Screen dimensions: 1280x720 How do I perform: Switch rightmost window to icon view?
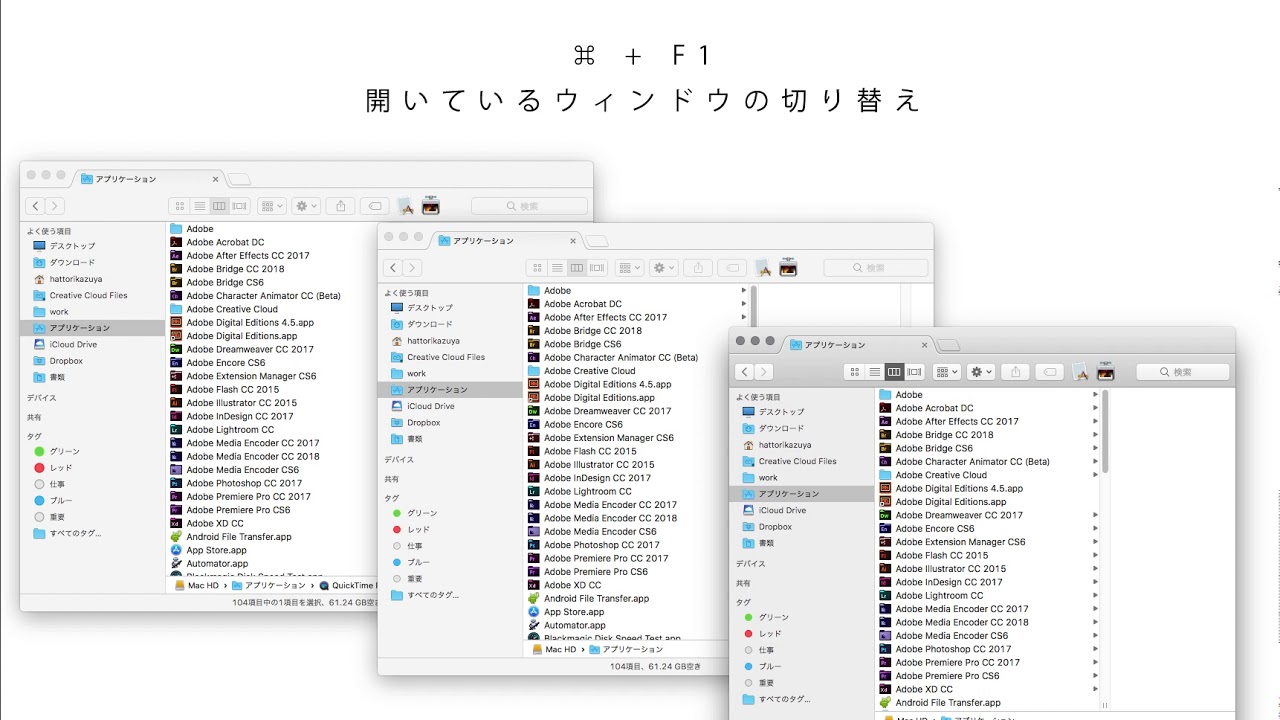[854, 372]
